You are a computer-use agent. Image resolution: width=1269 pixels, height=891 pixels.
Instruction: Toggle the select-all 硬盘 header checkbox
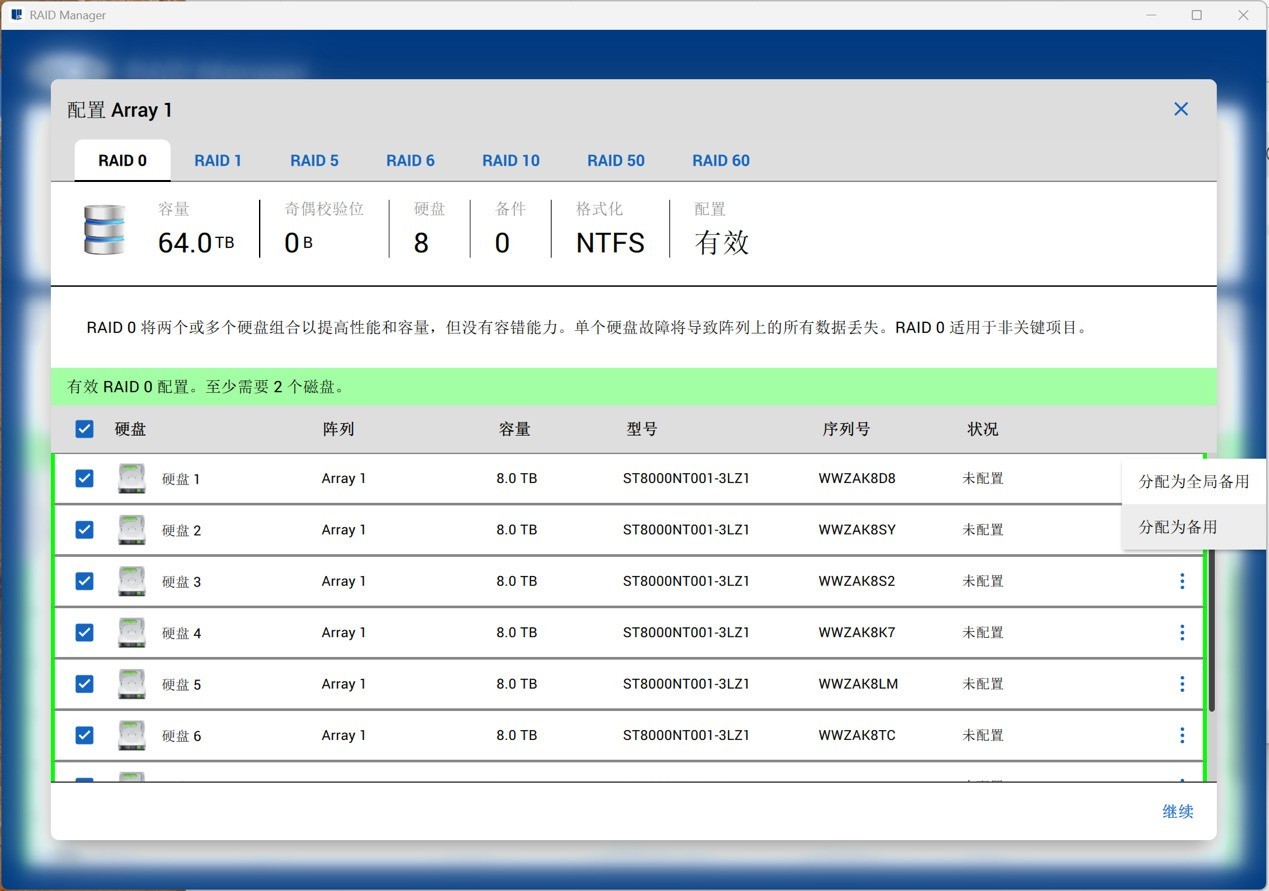pyautogui.click(x=84, y=429)
